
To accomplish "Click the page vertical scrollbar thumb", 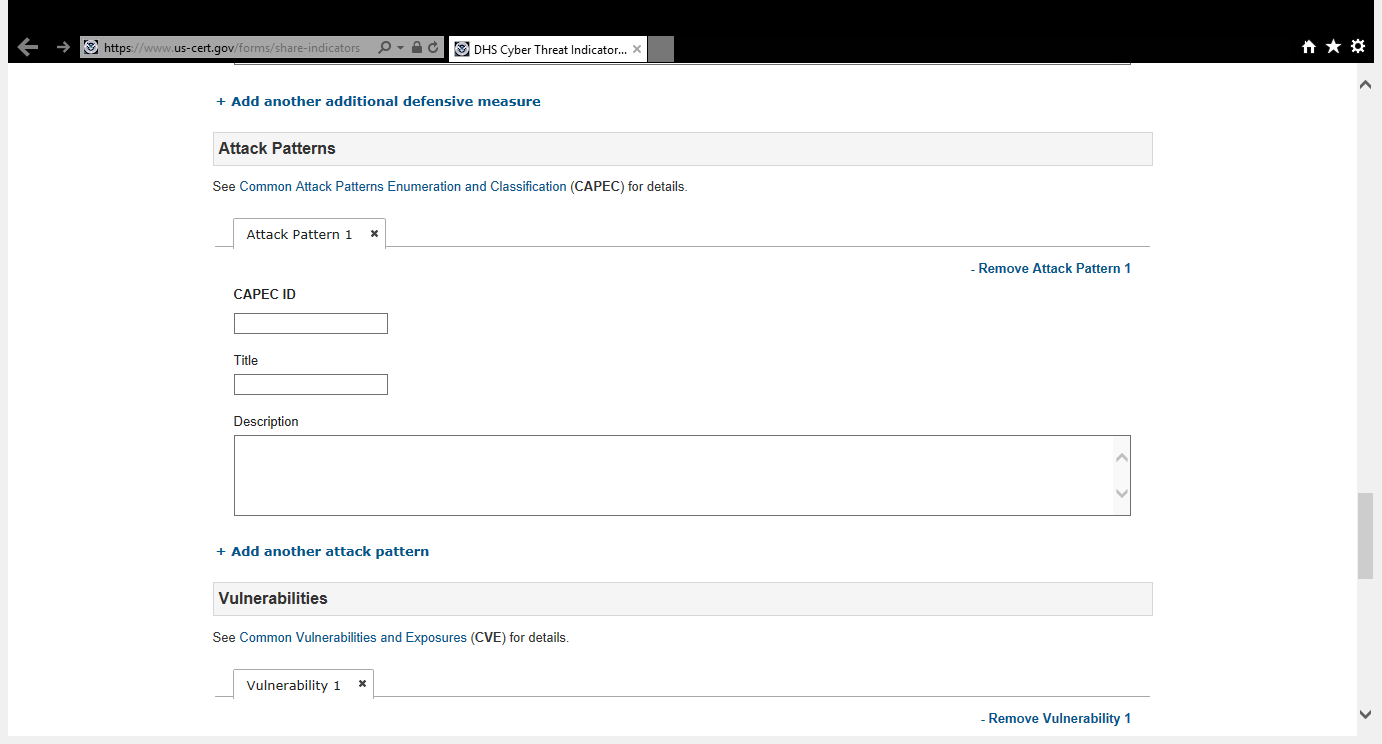I will [1365, 535].
